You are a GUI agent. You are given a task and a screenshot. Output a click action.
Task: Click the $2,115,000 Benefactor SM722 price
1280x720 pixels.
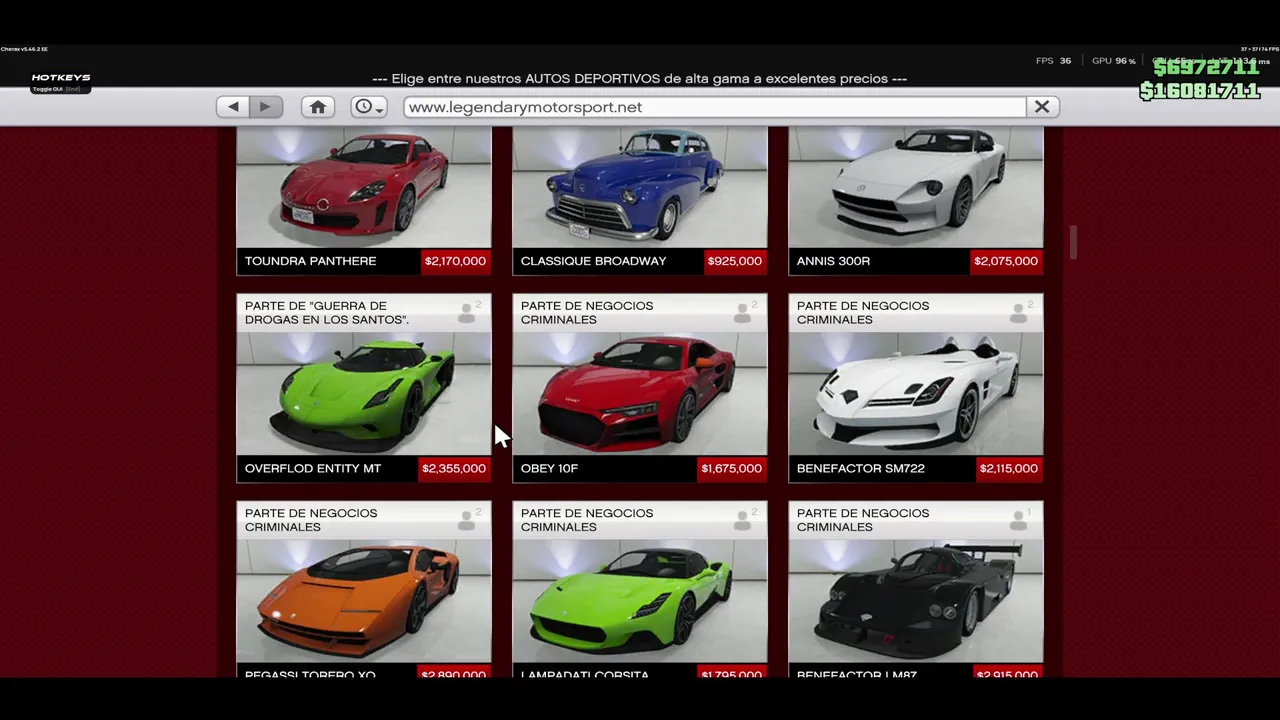pyautogui.click(x=1008, y=468)
